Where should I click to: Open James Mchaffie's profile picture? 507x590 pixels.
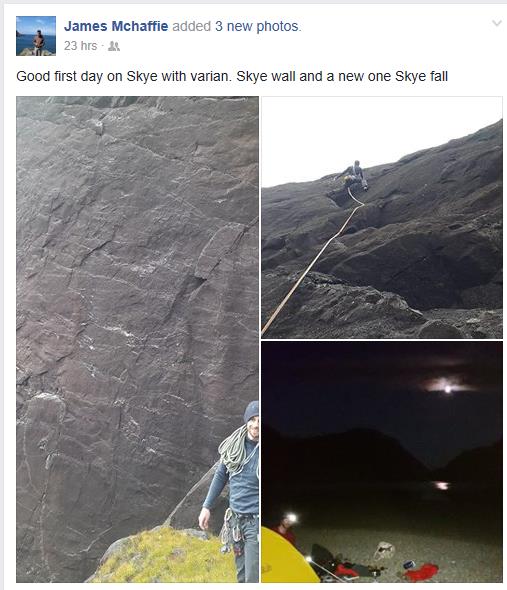click(x=36, y=36)
